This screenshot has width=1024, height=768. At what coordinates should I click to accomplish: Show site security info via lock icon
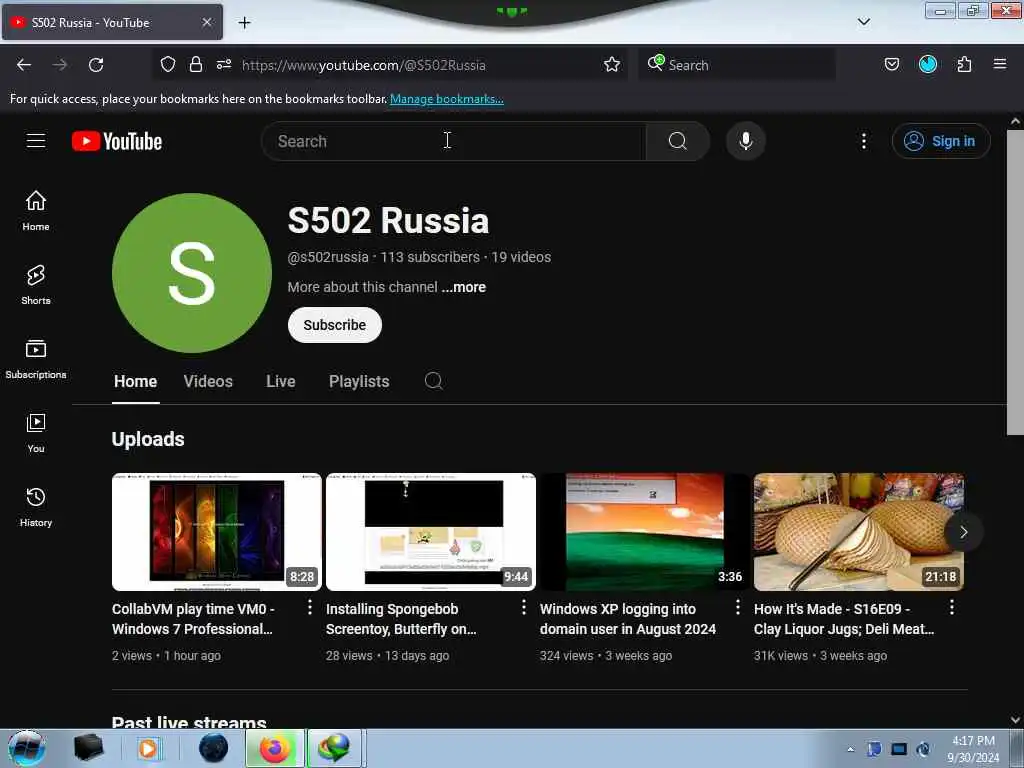pos(196,65)
